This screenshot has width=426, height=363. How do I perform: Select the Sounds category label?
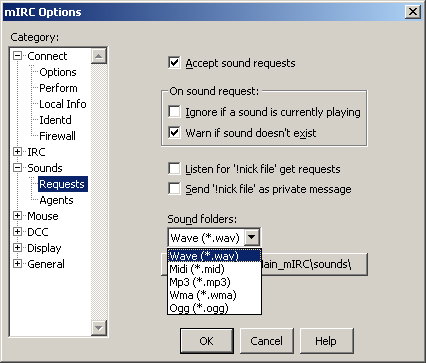pyautogui.click(x=45, y=168)
